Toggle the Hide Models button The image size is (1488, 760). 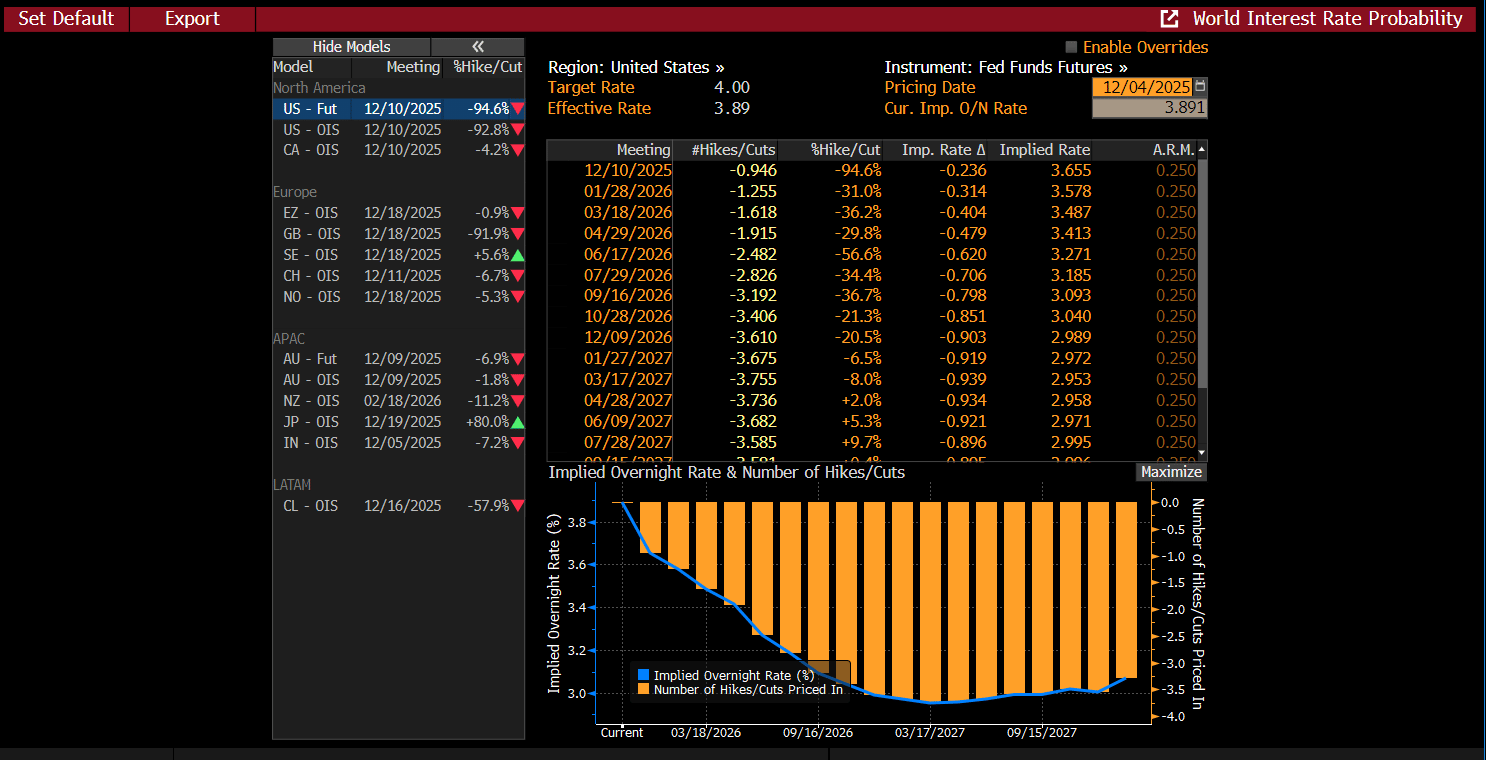tap(351, 47)
